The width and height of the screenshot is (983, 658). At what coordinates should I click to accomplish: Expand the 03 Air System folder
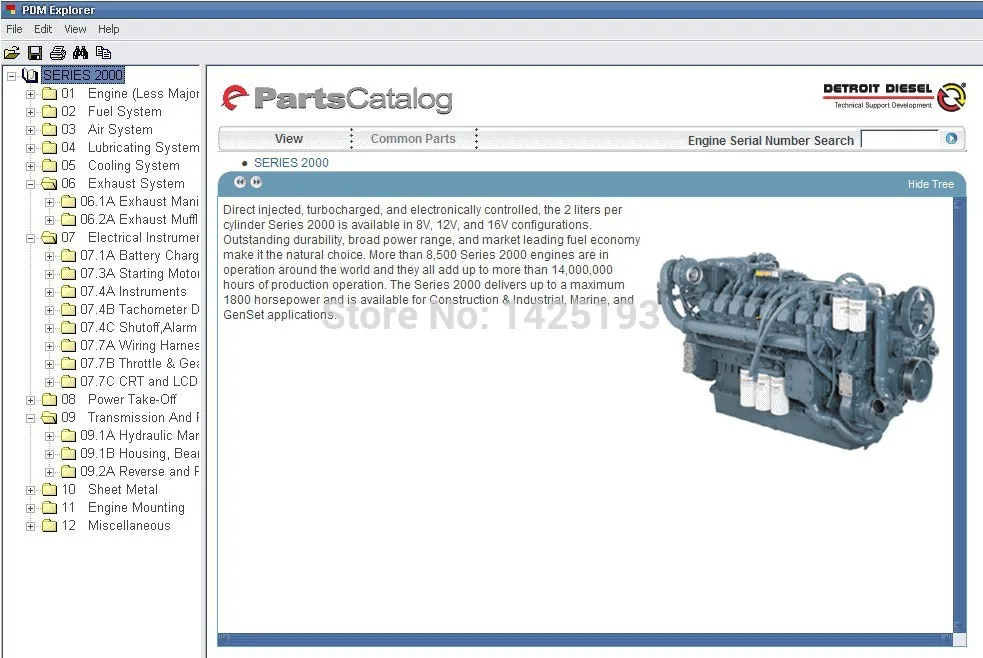click(30, 130)
